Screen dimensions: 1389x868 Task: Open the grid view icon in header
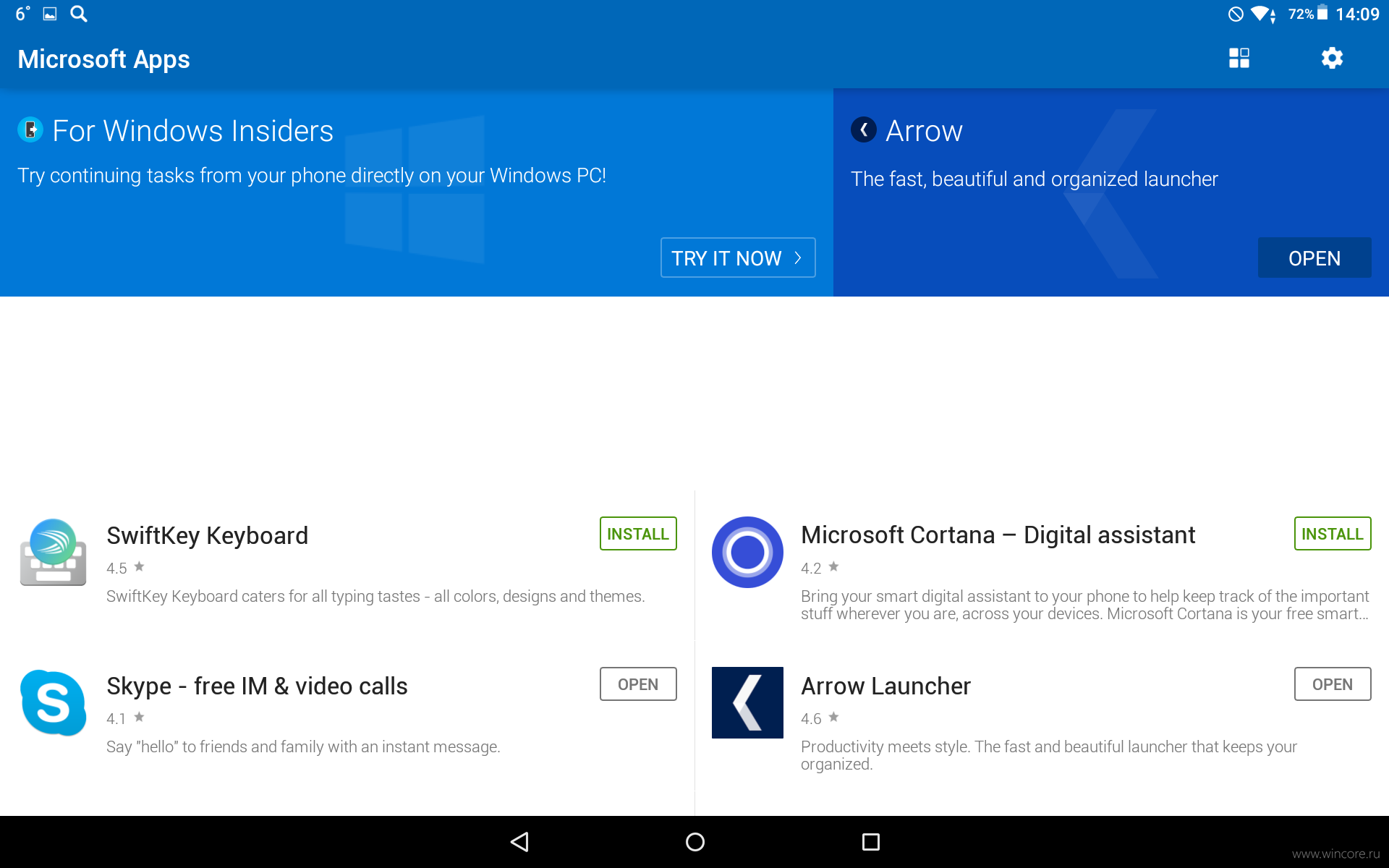pos(1239,58)
